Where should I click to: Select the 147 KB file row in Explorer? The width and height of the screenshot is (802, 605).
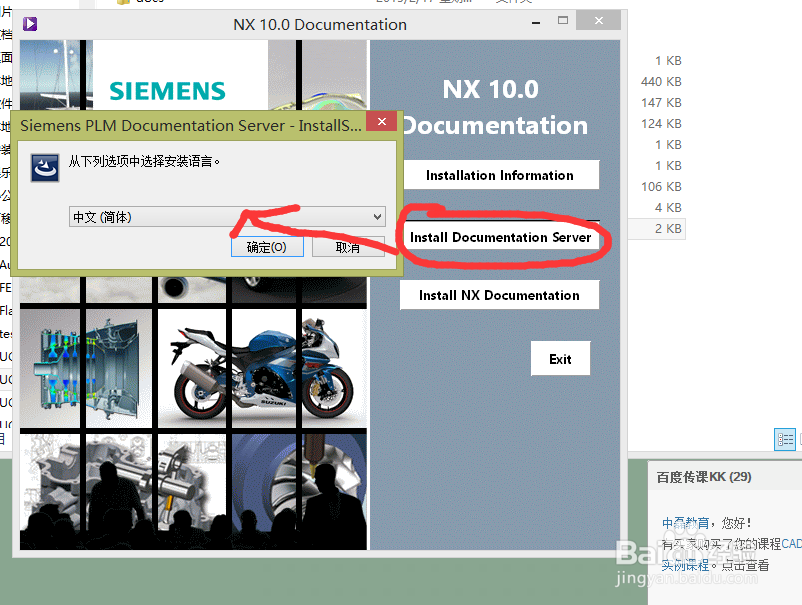tap(661, 103)
